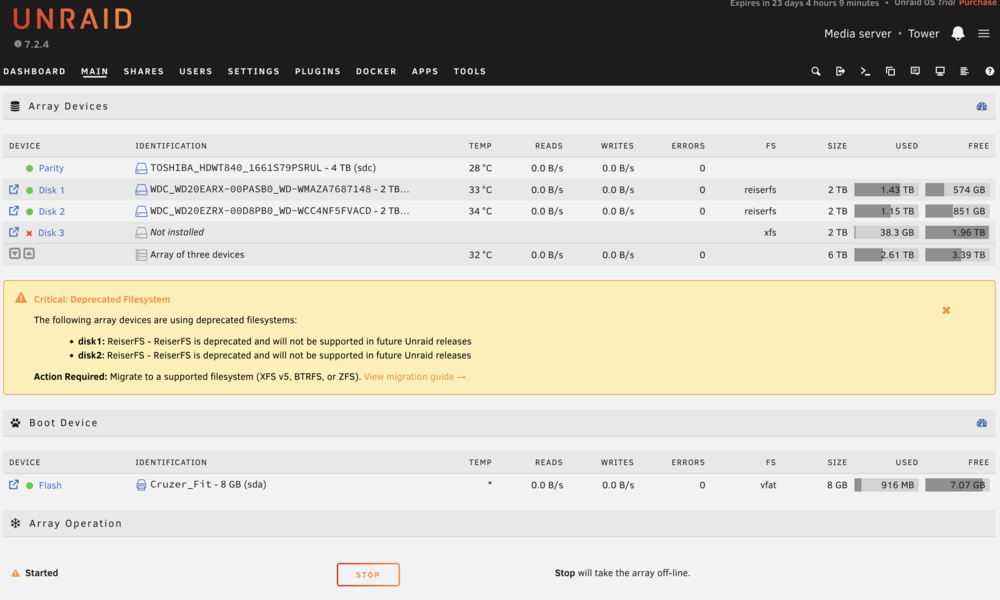
Task: Click the vfat filesystem cell
Action: click(x=768, y=485)
